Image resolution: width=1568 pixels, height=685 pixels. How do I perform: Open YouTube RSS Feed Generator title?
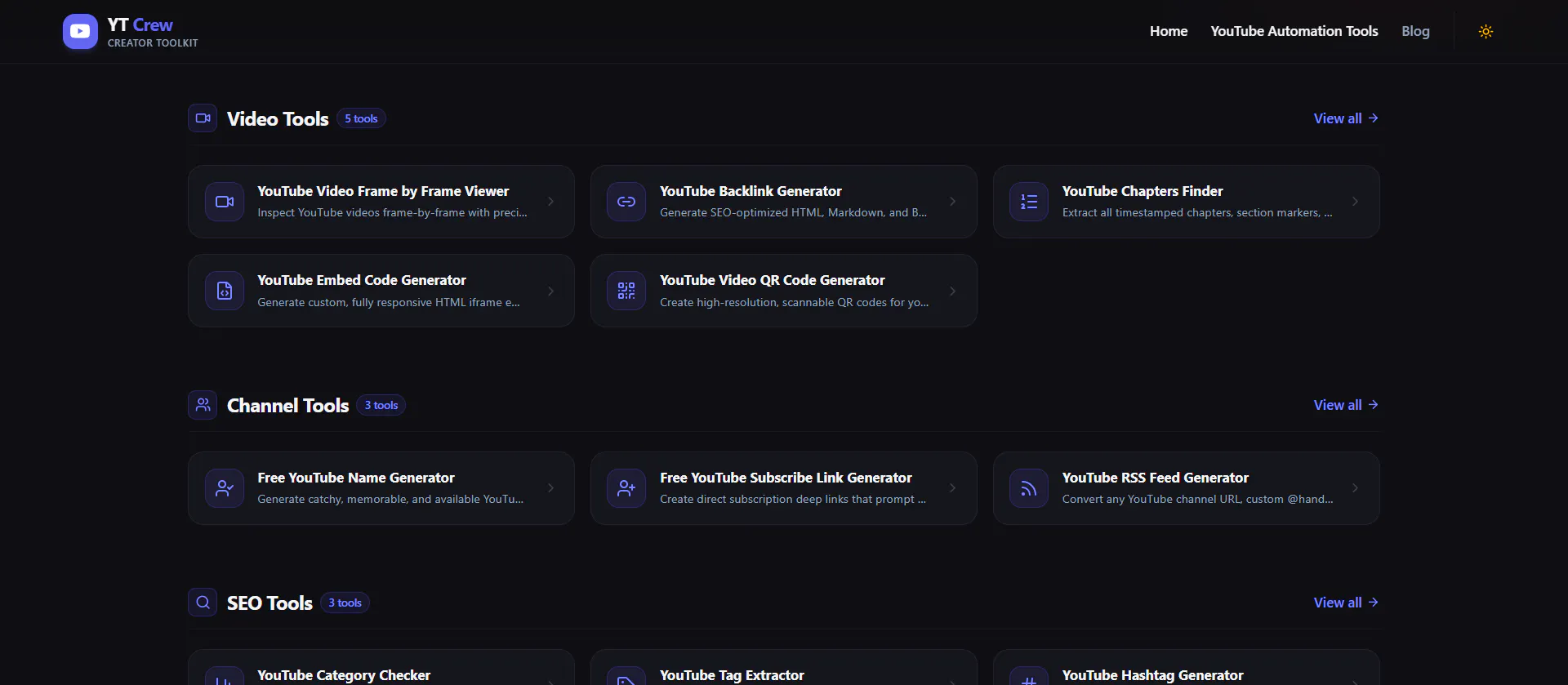(x=1156, y=478)
